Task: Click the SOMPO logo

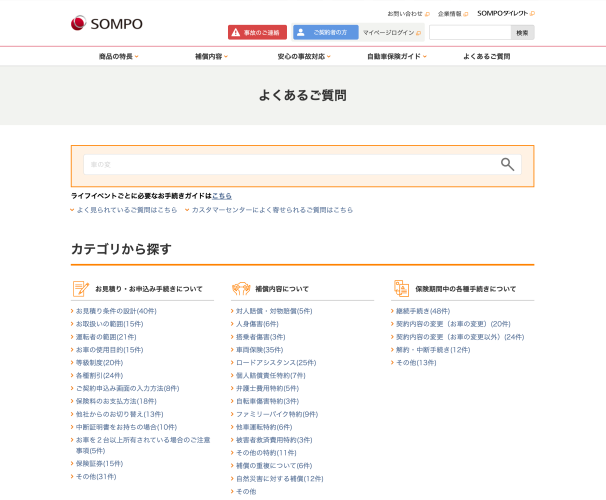Action: [107, 23]
